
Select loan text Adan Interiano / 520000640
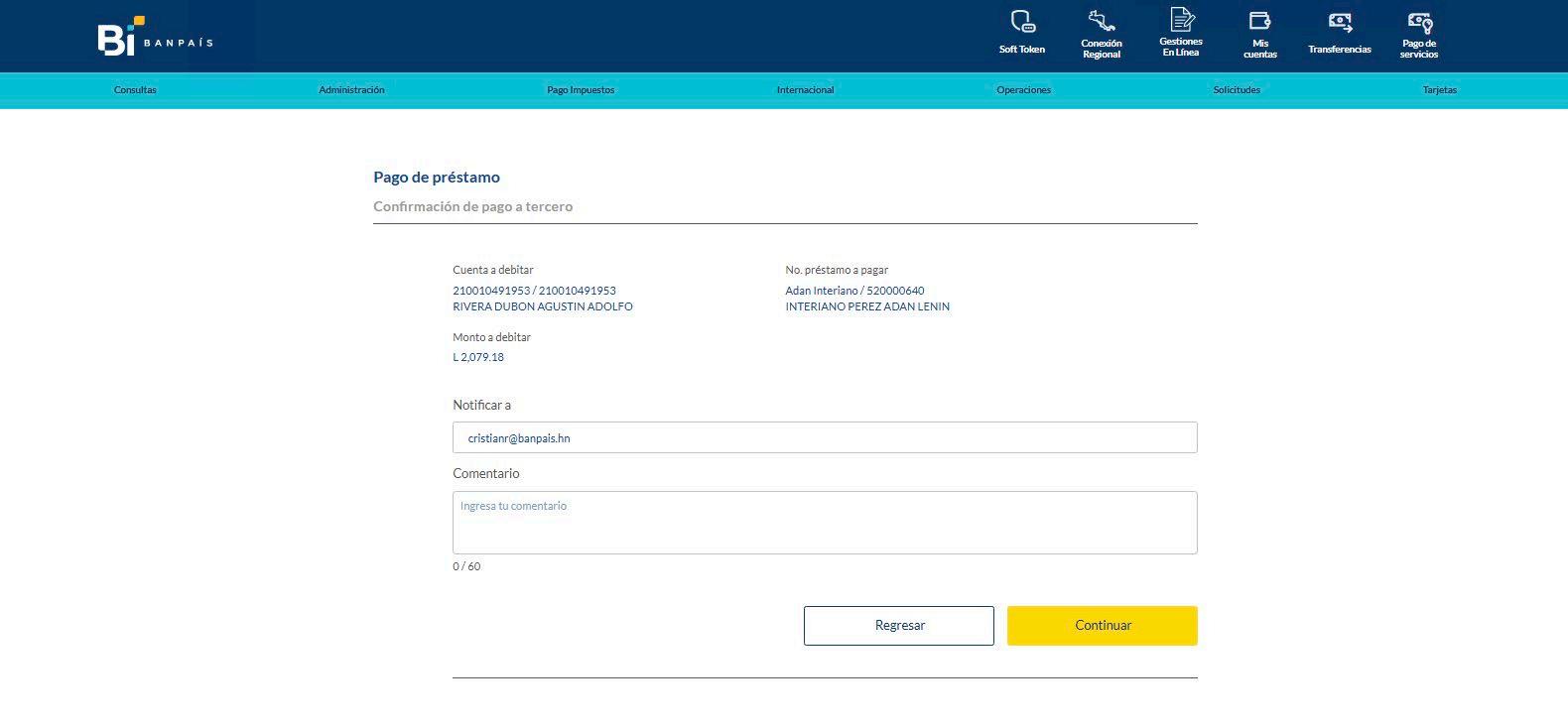click(x=854, y=291)
